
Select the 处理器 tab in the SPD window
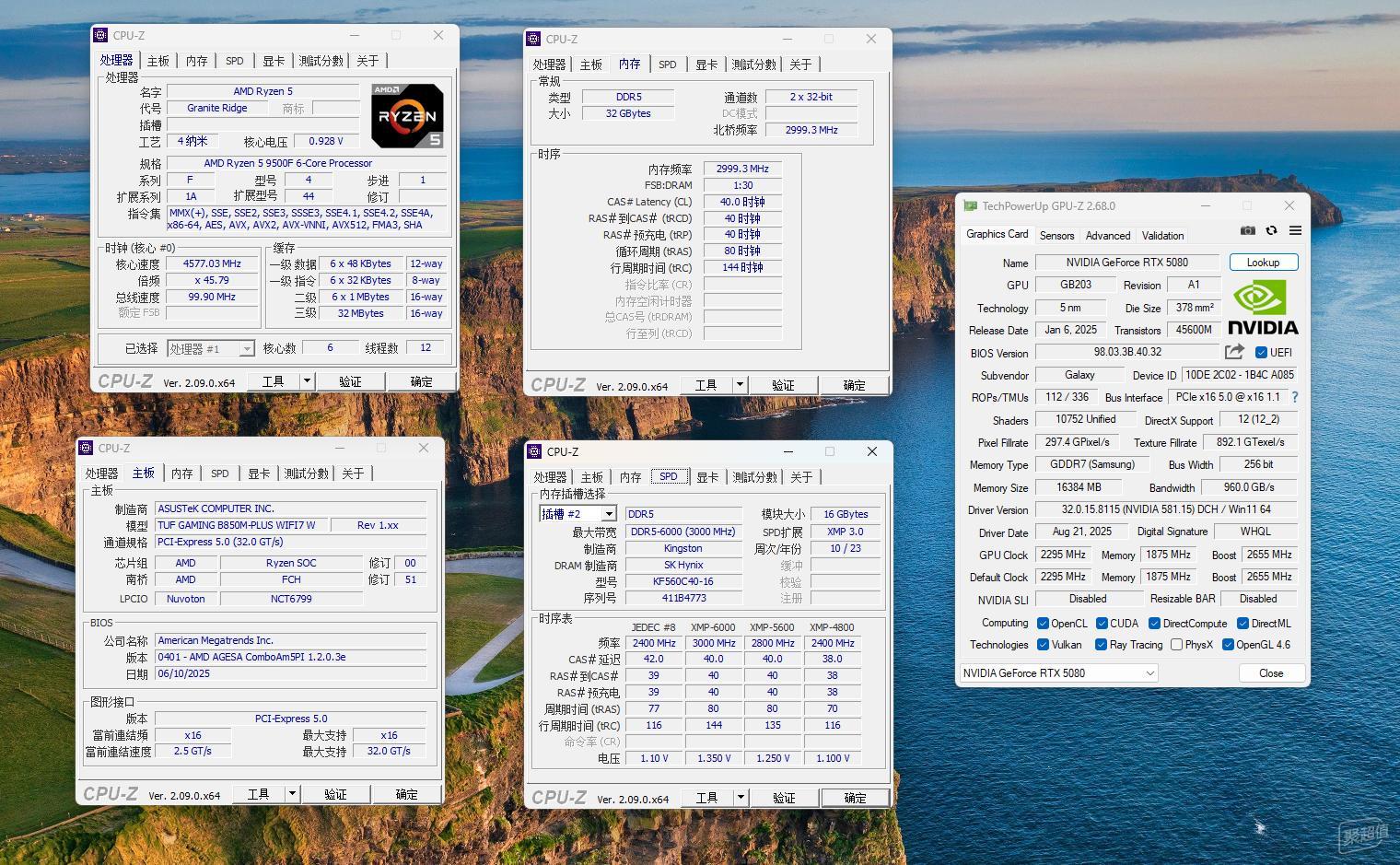[x=550, y=477]
